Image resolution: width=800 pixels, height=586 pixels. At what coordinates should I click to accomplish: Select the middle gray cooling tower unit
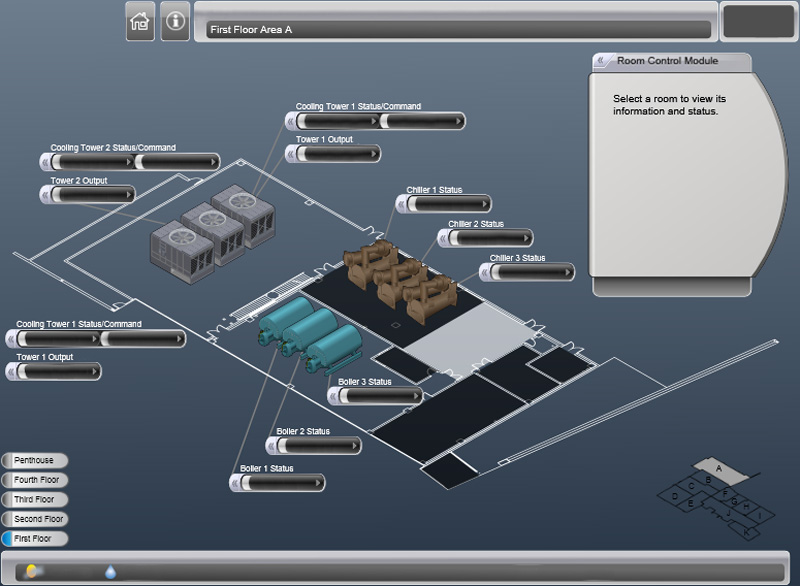pyautogui.click(x=212, y=236)
